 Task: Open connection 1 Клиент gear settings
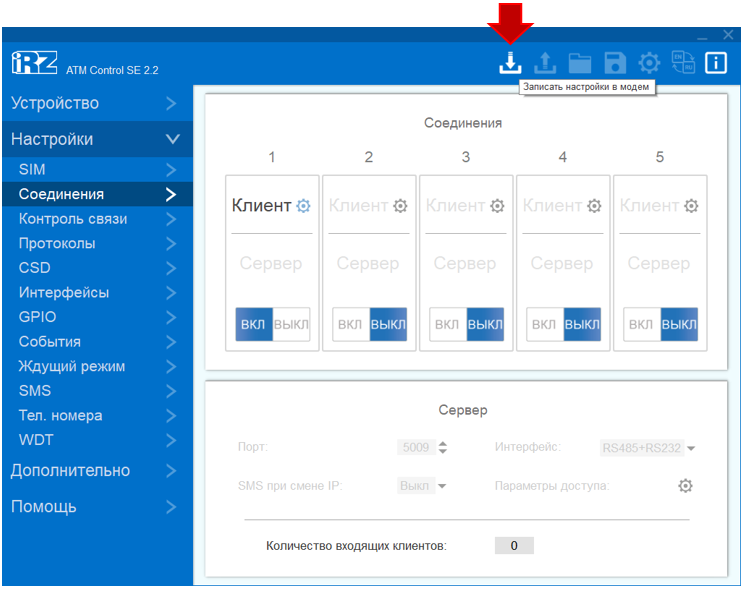coord(304,206)
